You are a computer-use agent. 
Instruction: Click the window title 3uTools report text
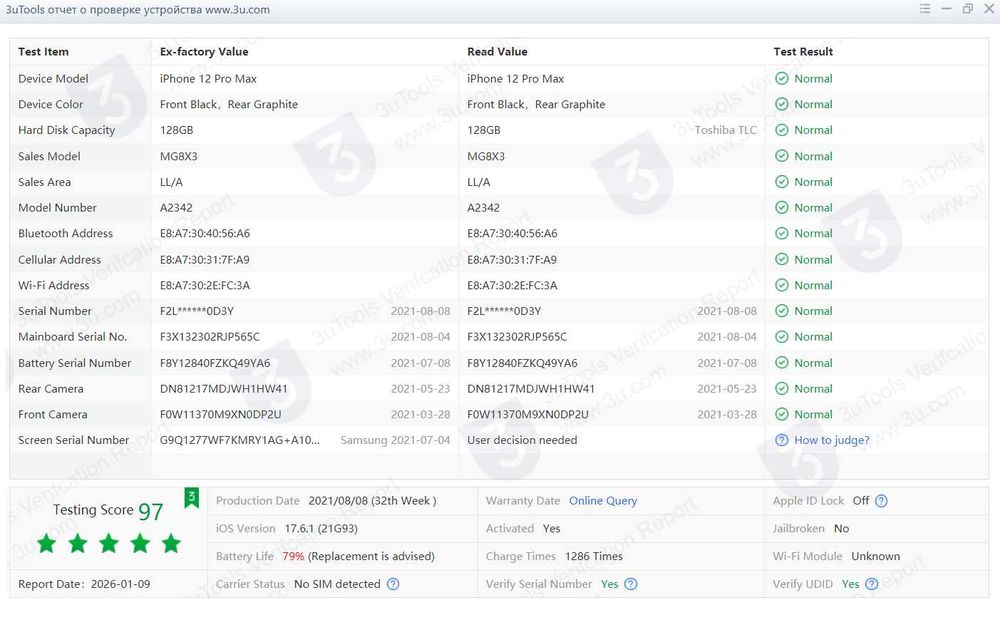[137, 10]
